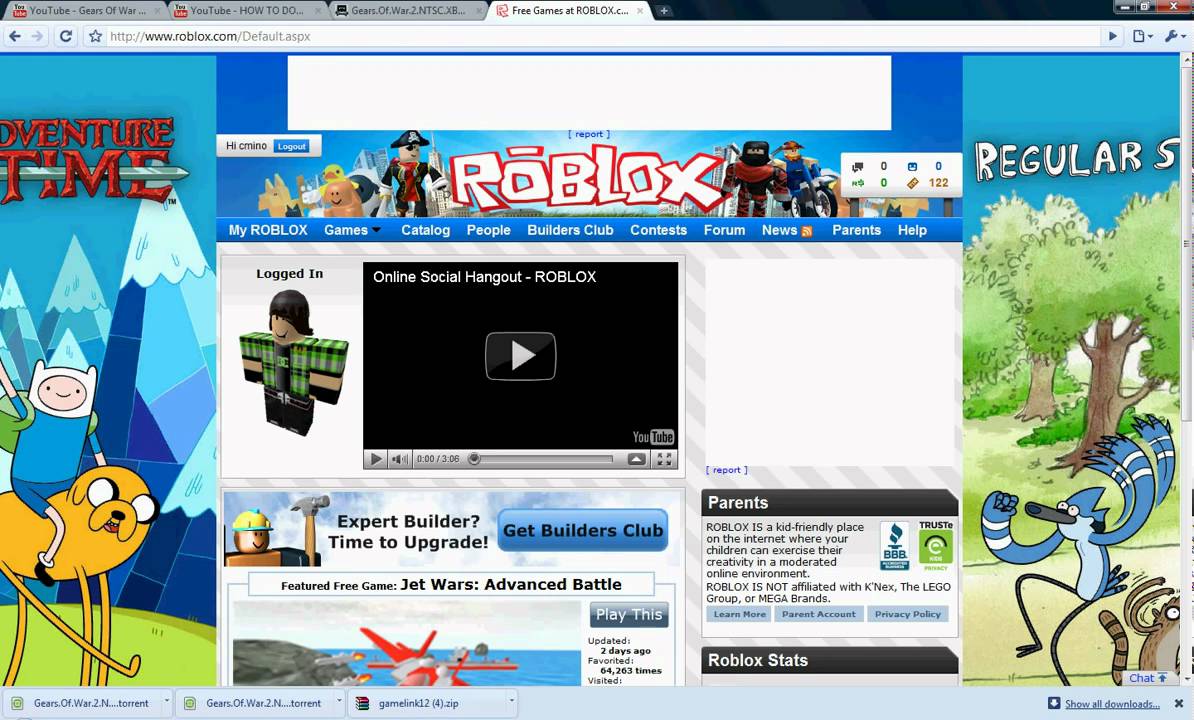Click the News RSS feed icon
1194x720 pixels.
[x=807, y=231]
